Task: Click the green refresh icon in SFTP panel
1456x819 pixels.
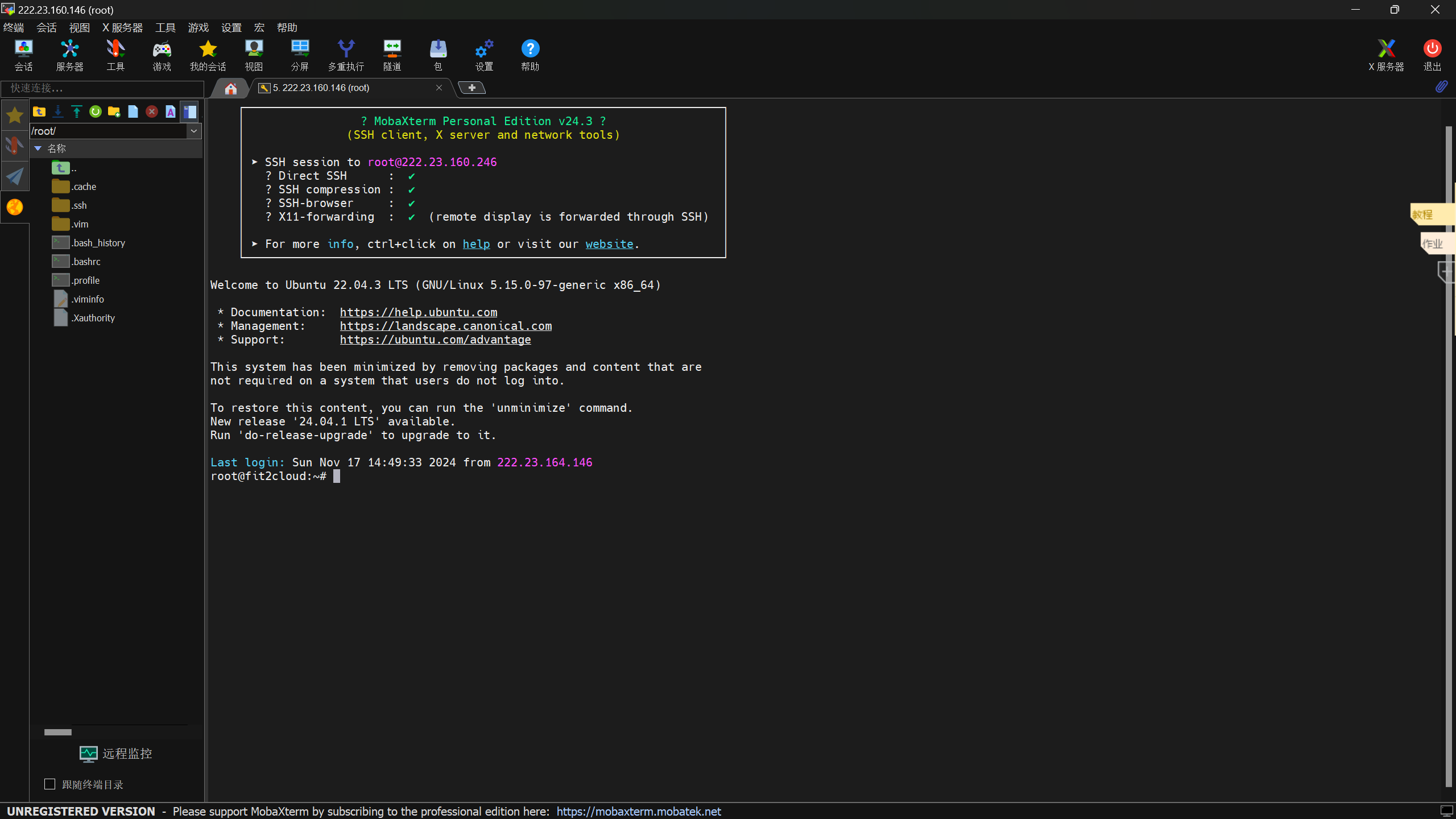Action: coord(95,111)
